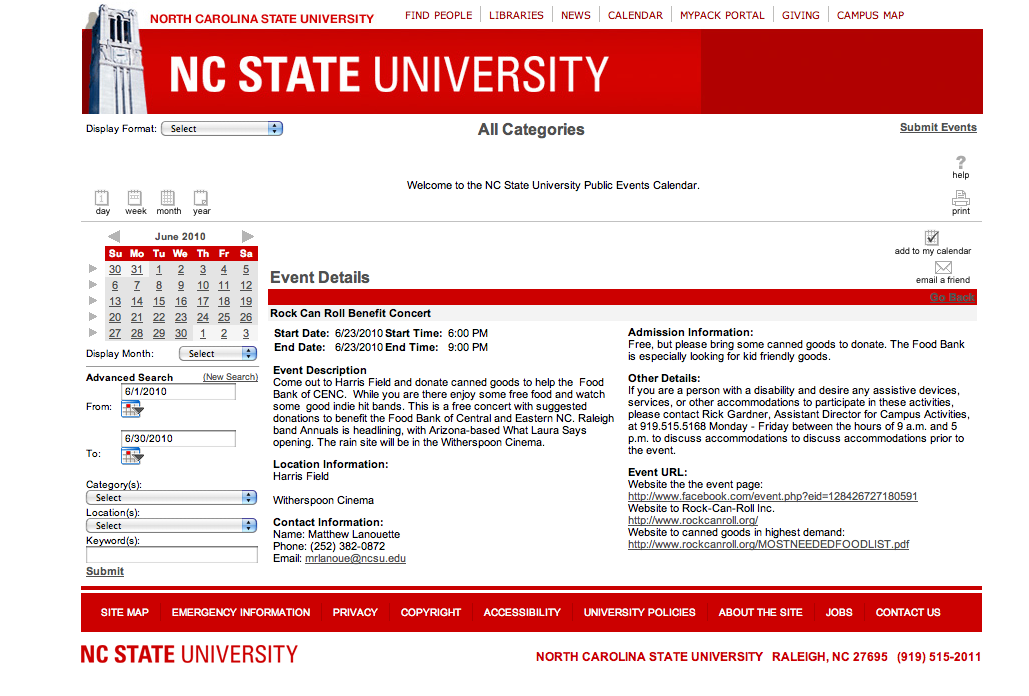Click in the To date field

point(178,438)
